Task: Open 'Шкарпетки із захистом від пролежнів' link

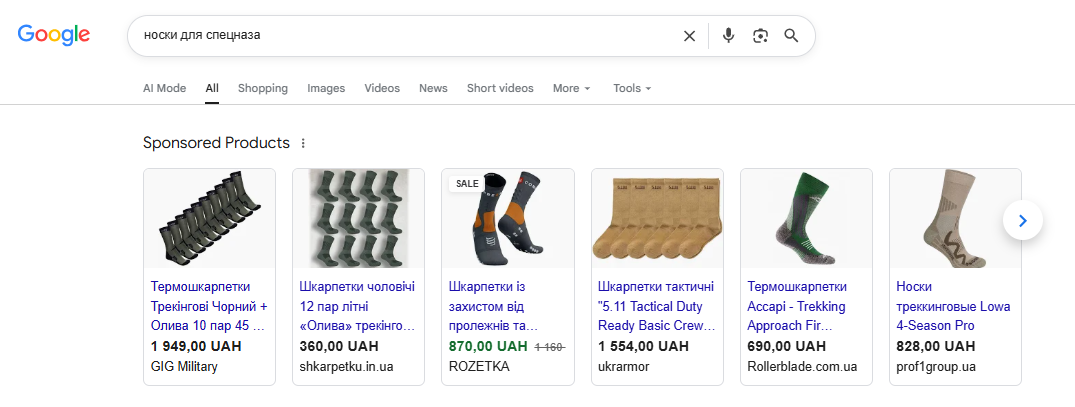Action: (x=494, y=306)
